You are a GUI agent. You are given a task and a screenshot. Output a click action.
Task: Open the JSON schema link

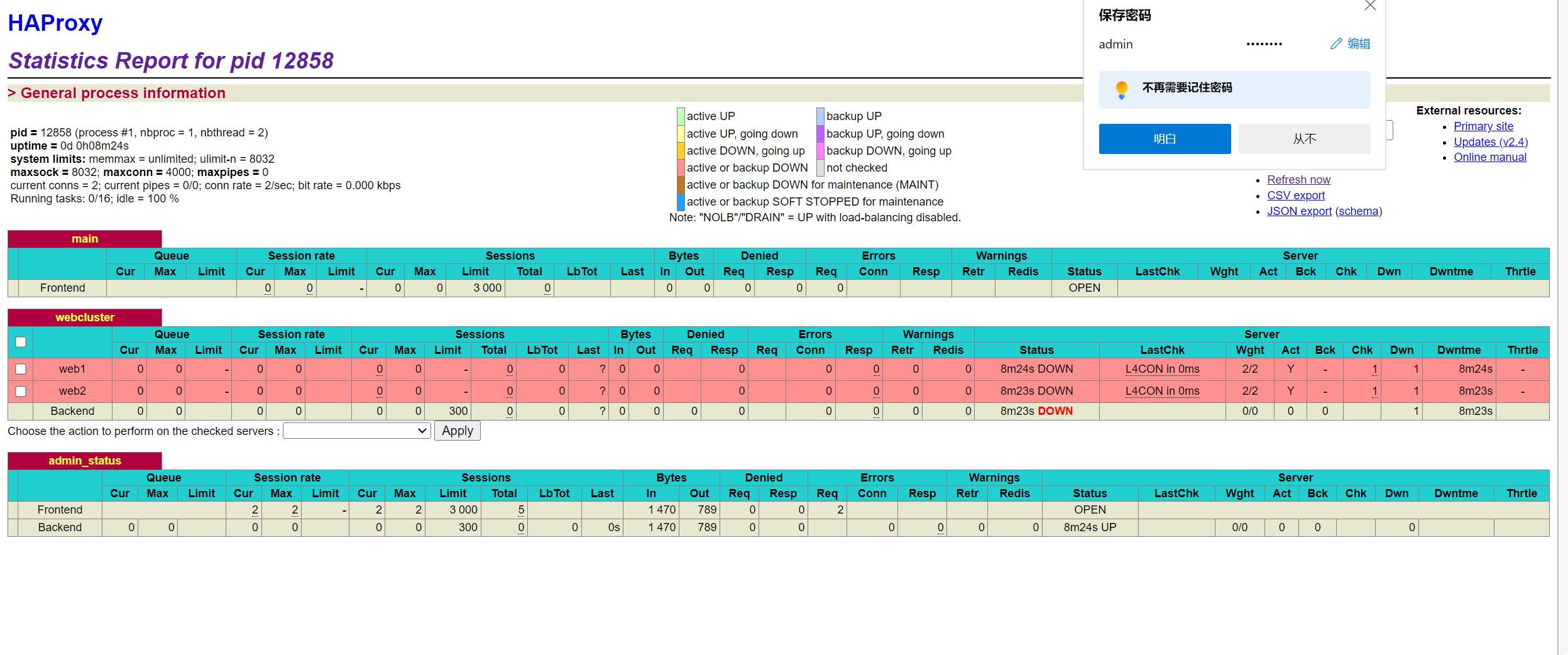[1358, 211]
